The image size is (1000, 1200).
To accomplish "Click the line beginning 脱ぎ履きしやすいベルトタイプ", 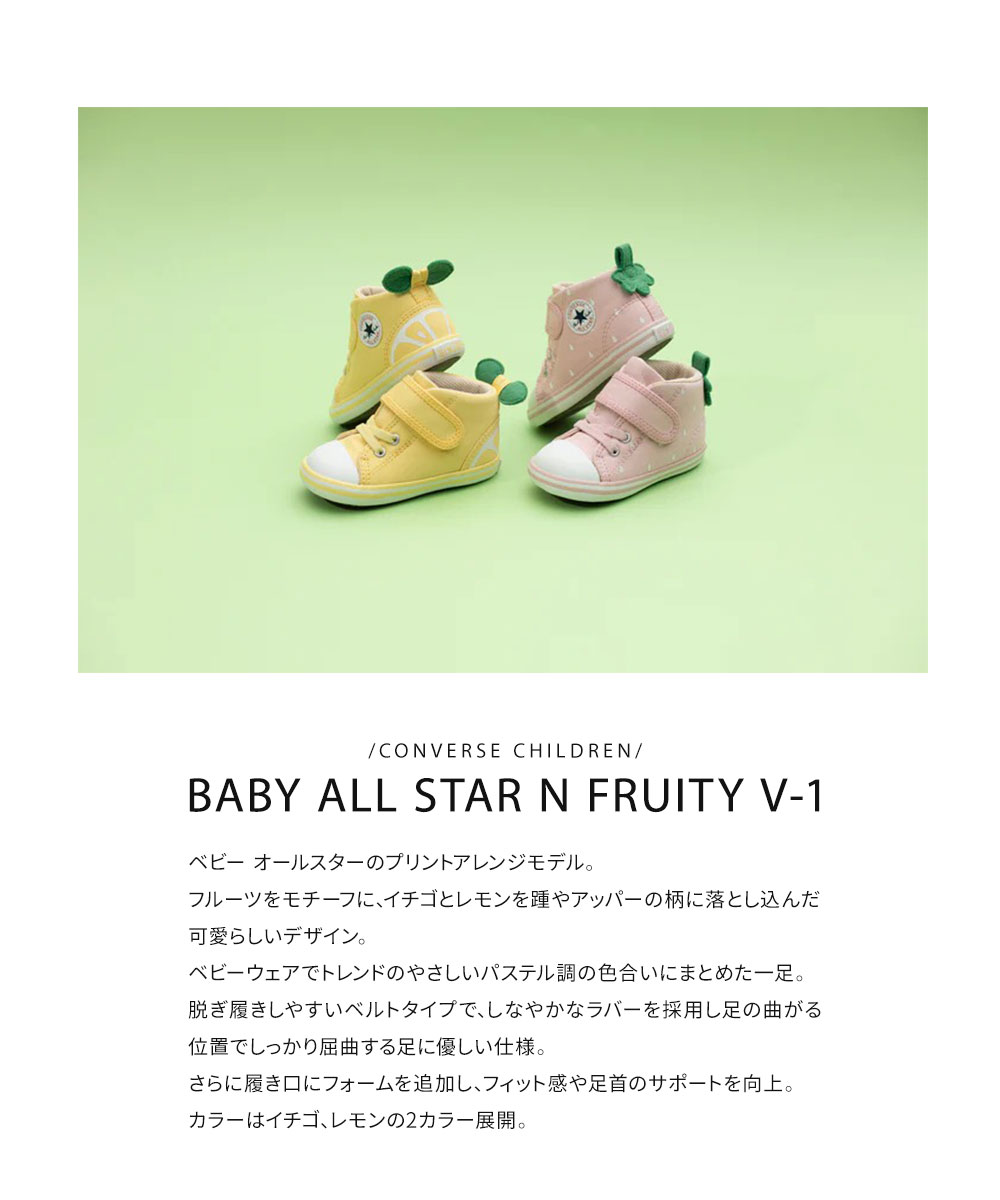I will pos(504,1009).
